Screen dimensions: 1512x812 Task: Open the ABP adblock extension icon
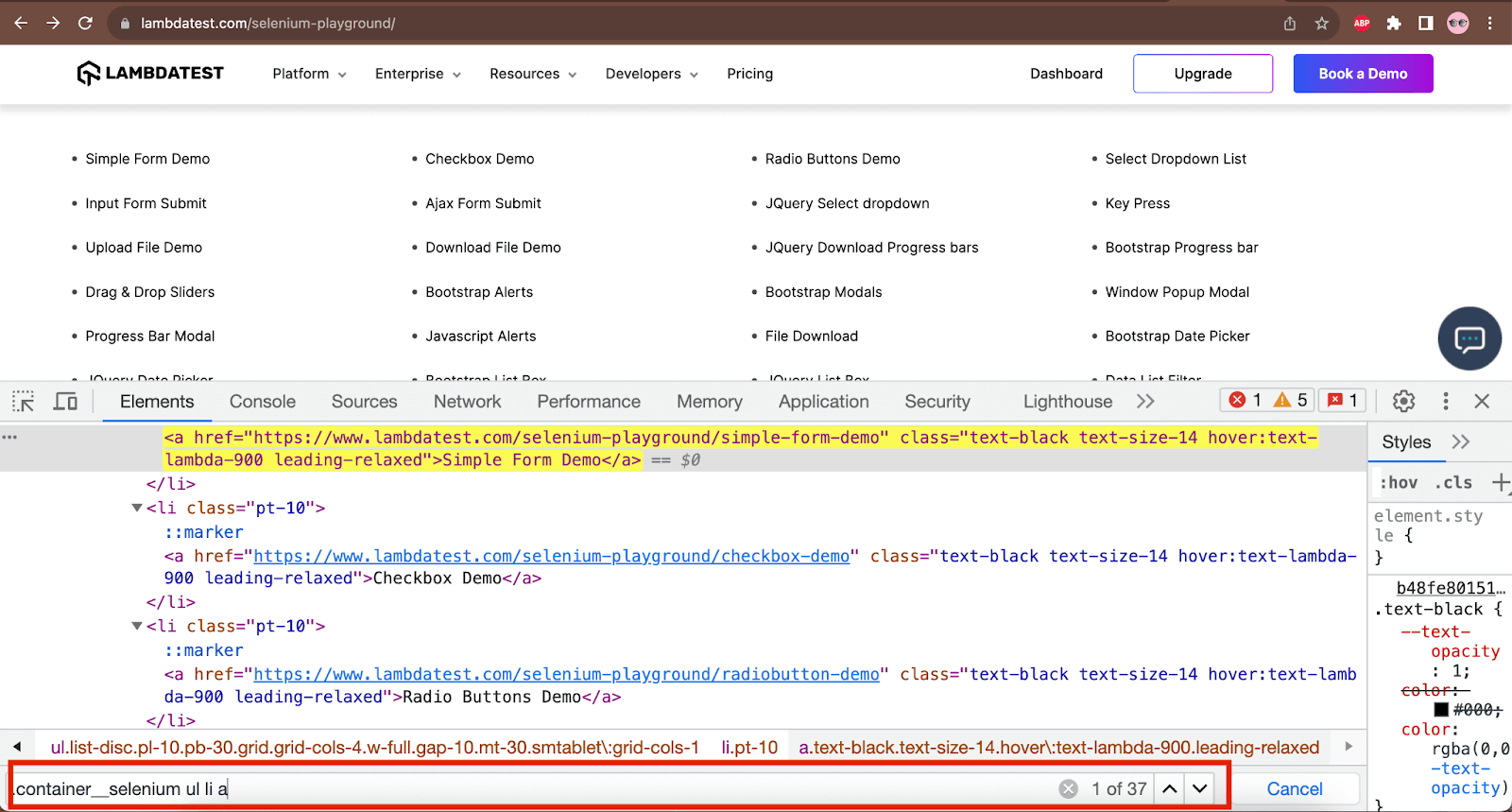pyautogui.click(x=1362, y=24)
